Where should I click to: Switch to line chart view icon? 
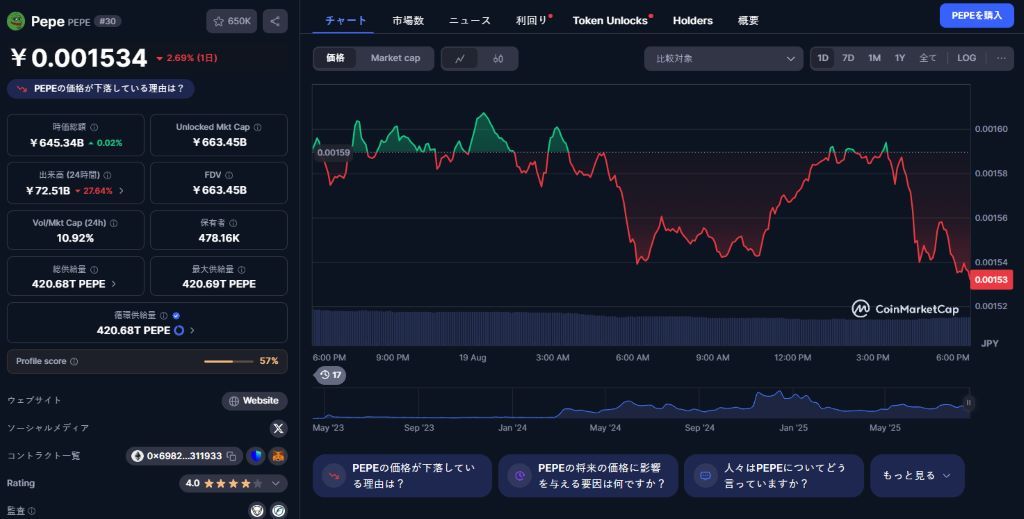coord(460,59)
